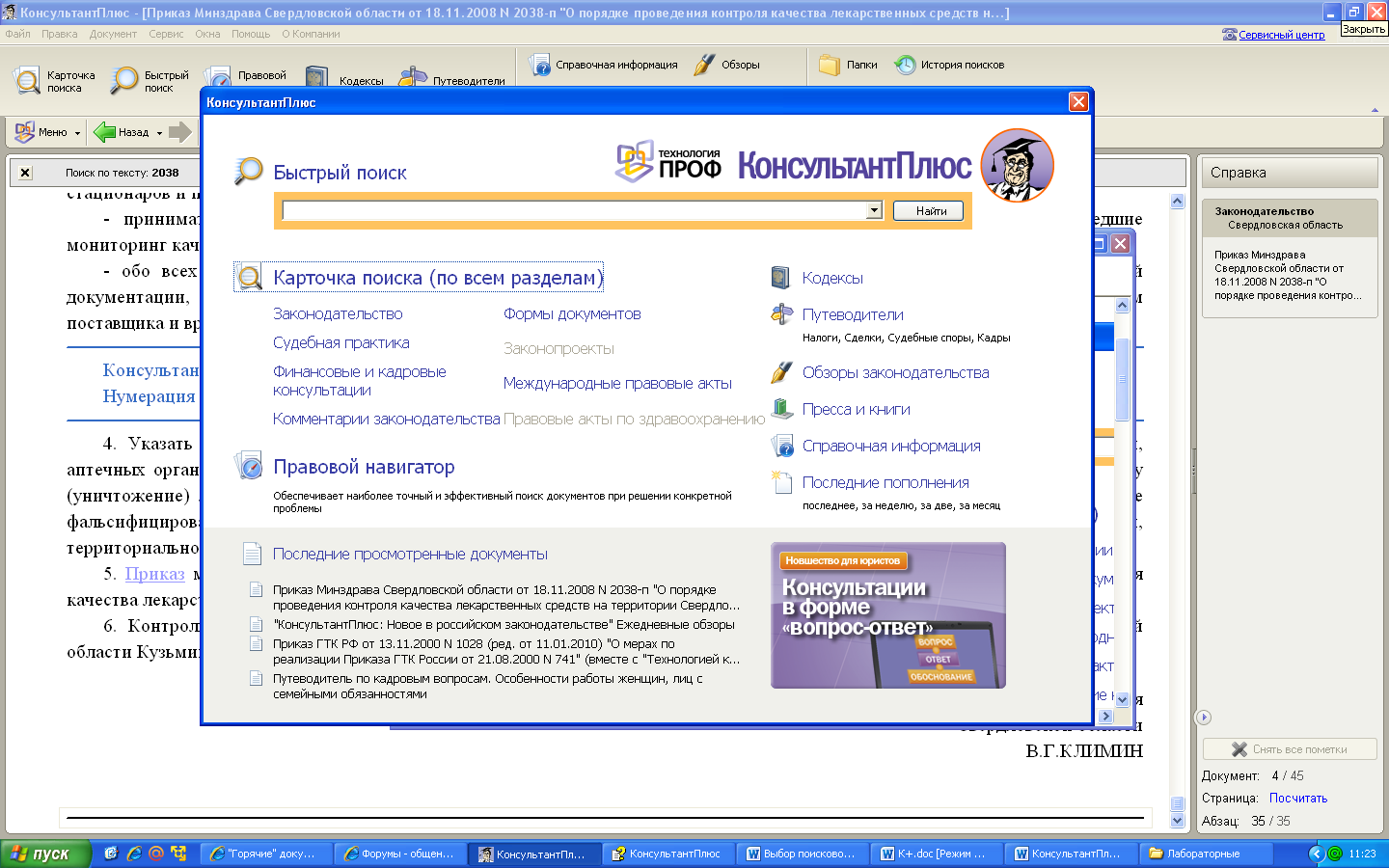The image size is (1389, 868).
Task: Click the Карточка поиска magnifier icon in dialog
Action: click(x=250, y=278)
